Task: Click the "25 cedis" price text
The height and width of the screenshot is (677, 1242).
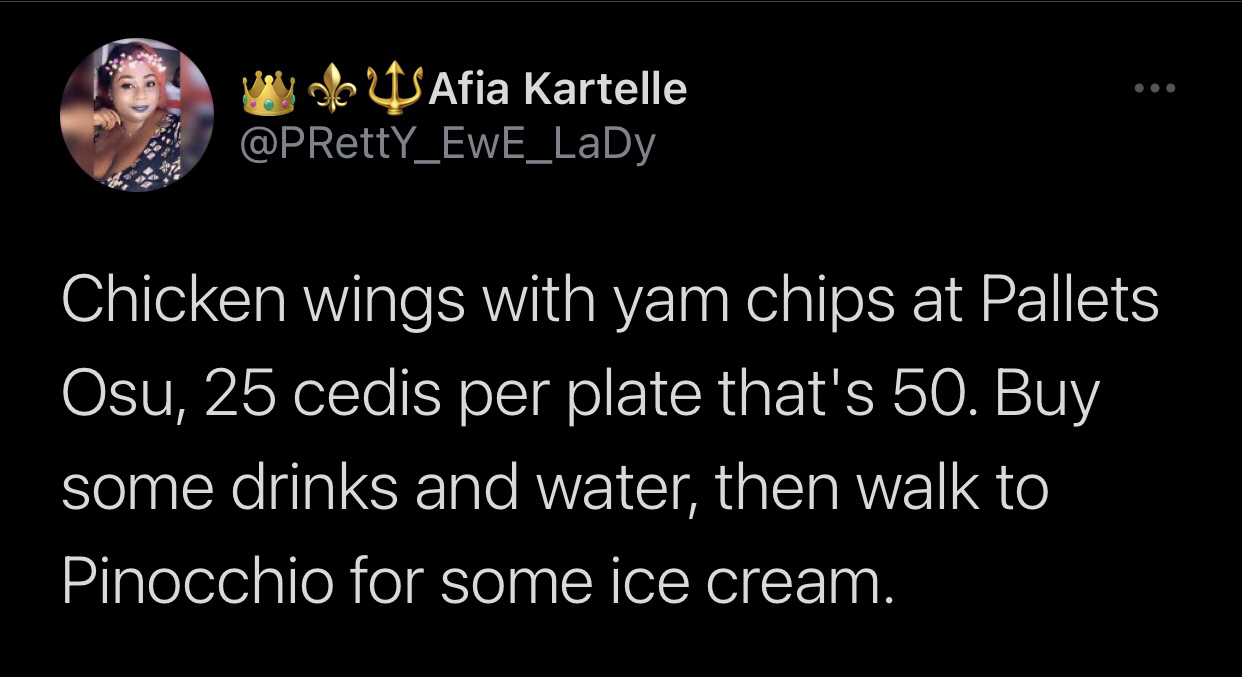Action: click(324, 397)
